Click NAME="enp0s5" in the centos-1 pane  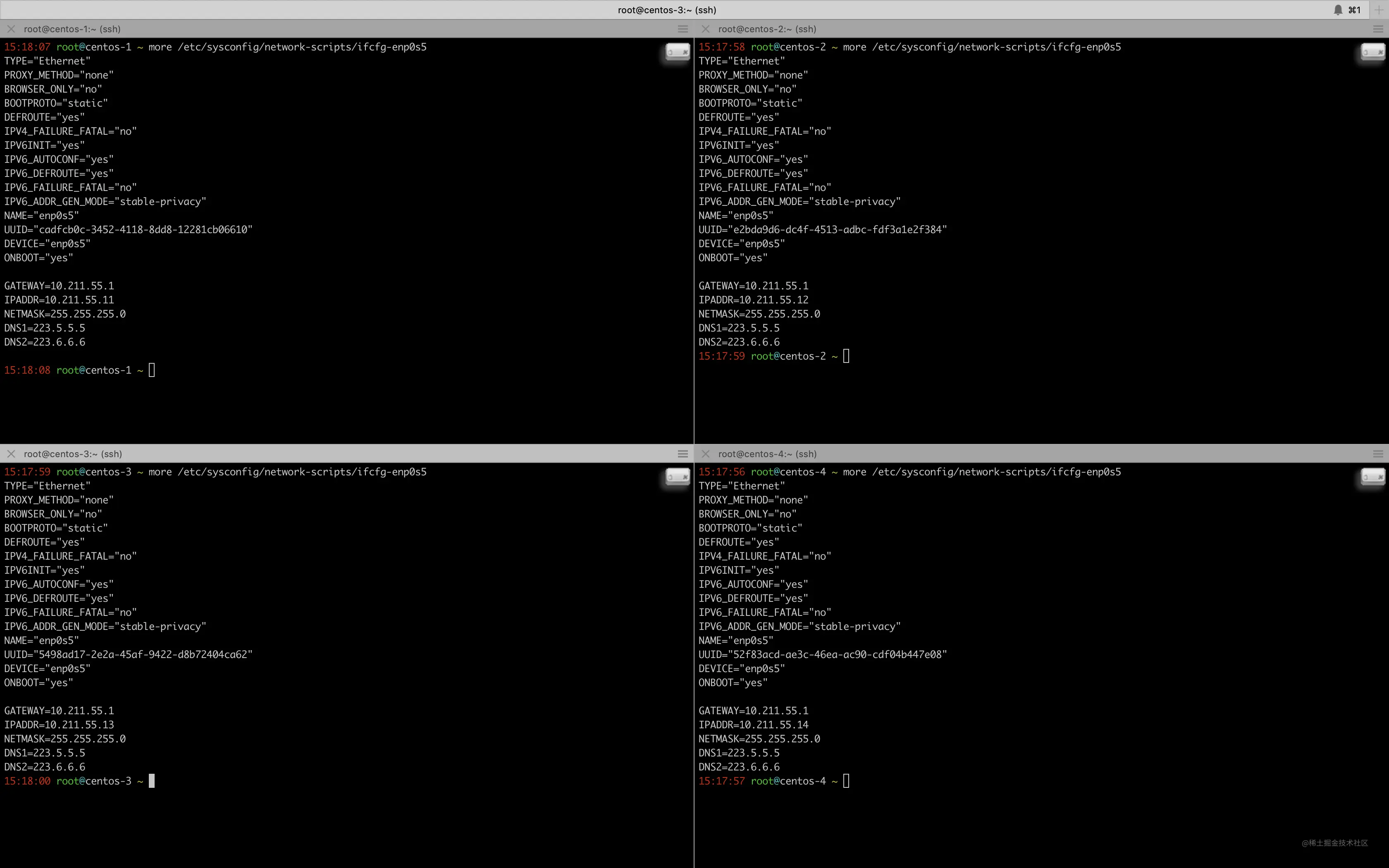click(41, 216)
